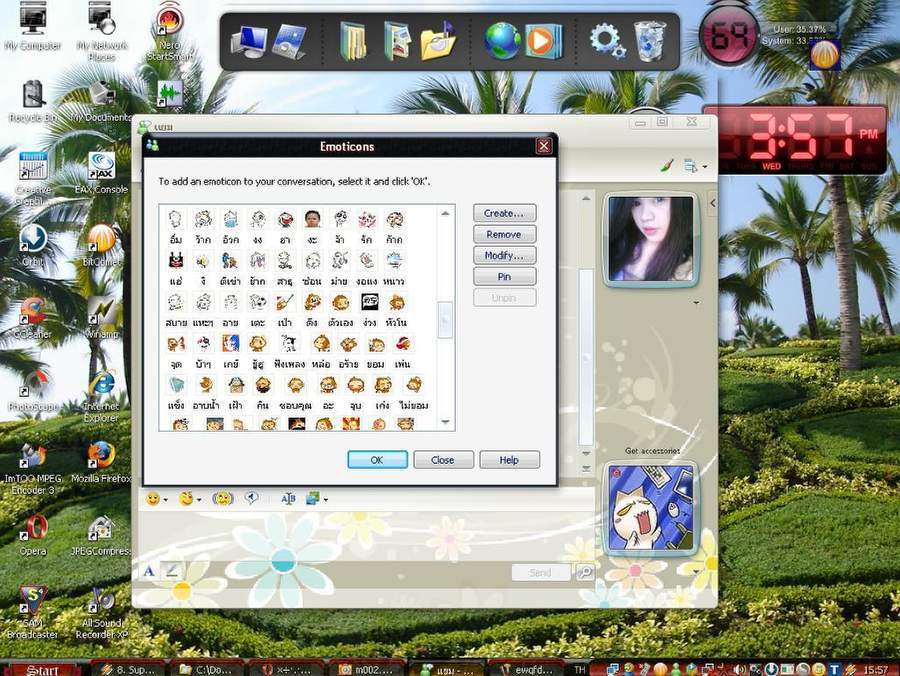This screenshot has width=900, height=676.
Task: Select the emoticon labeled ไม่ยอม
Action: point(414,384)
